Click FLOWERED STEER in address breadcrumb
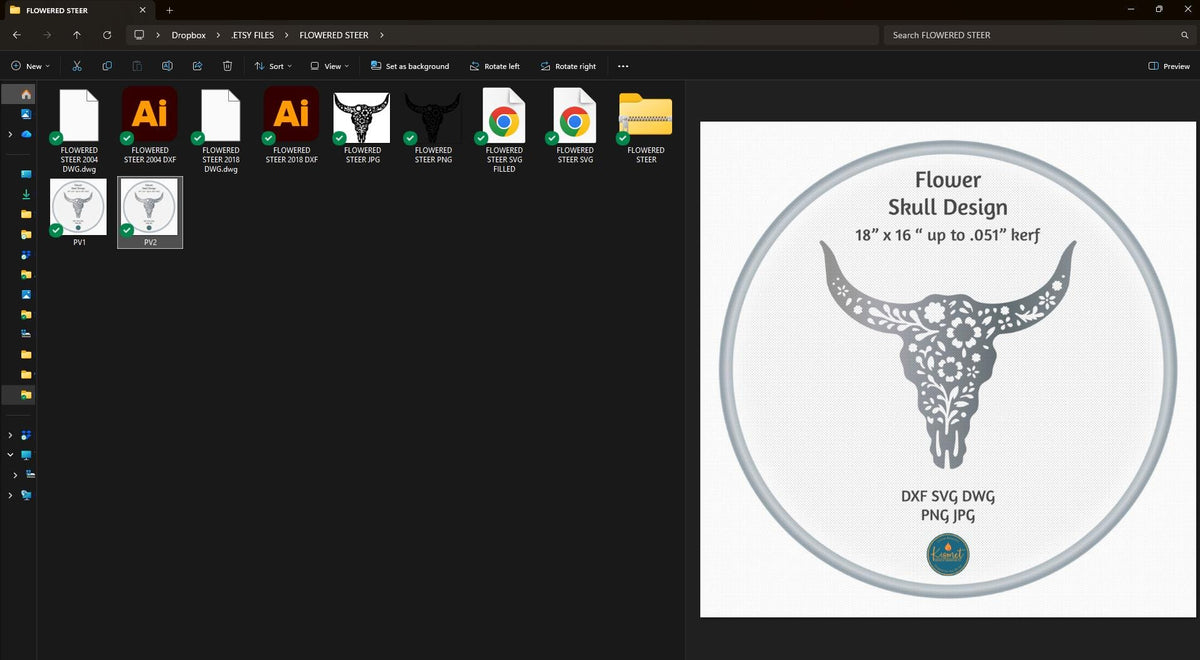The height and width of the screenshot is (660, 1200). coord(334,35)
